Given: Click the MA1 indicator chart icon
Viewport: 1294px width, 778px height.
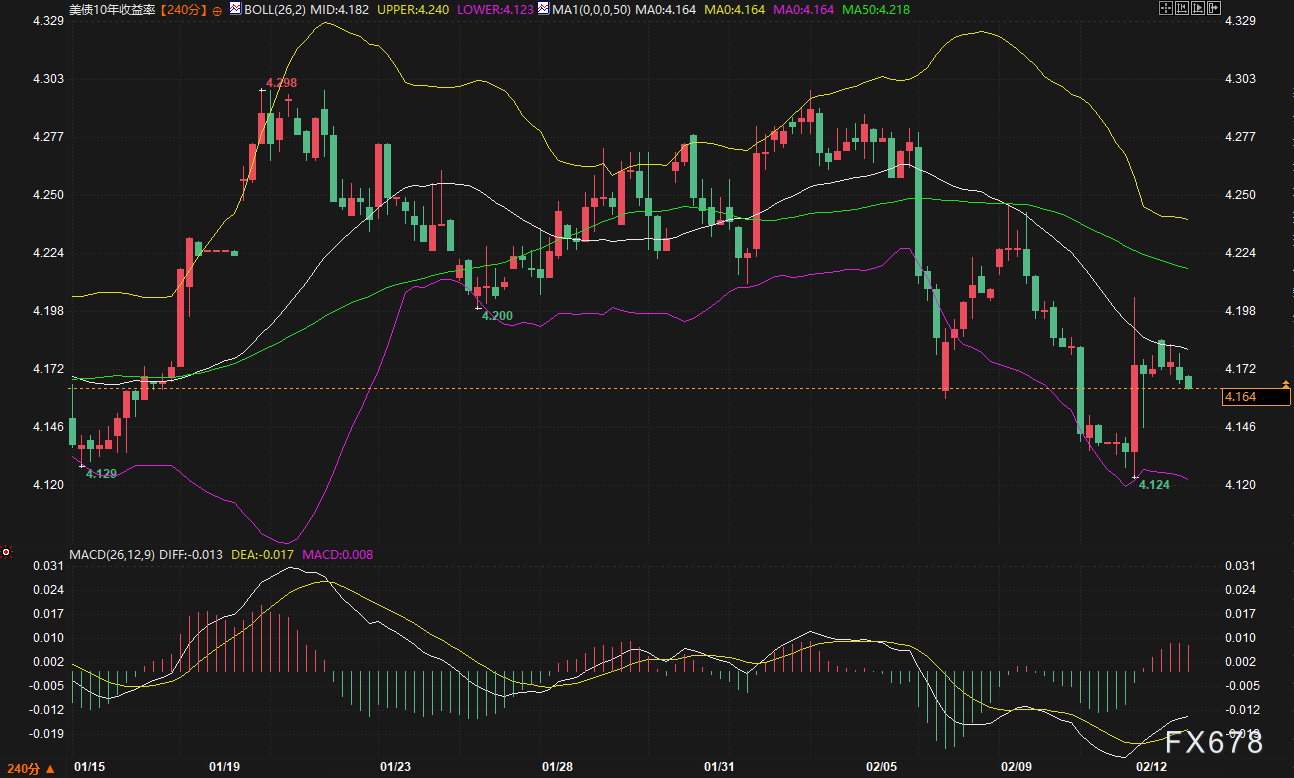Looking at the screenshot, I should tap(543, 8).
